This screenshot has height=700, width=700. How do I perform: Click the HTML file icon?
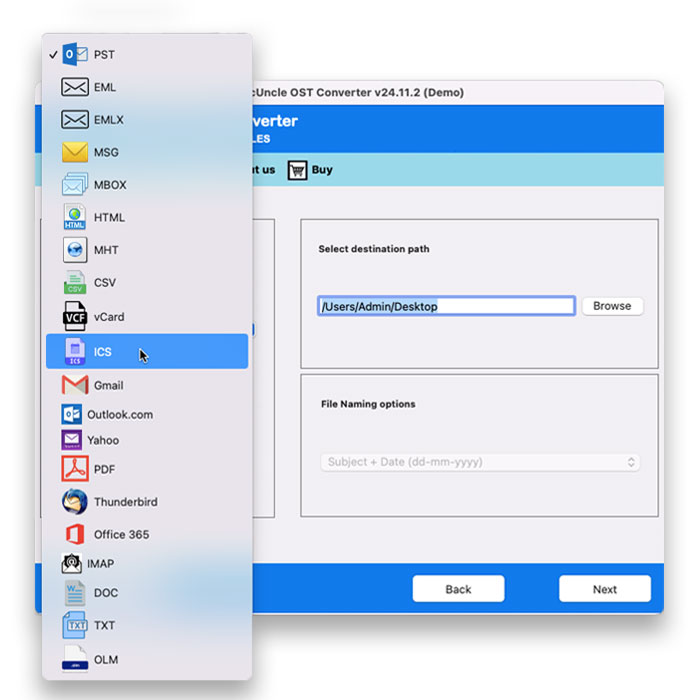pos(76,217)
